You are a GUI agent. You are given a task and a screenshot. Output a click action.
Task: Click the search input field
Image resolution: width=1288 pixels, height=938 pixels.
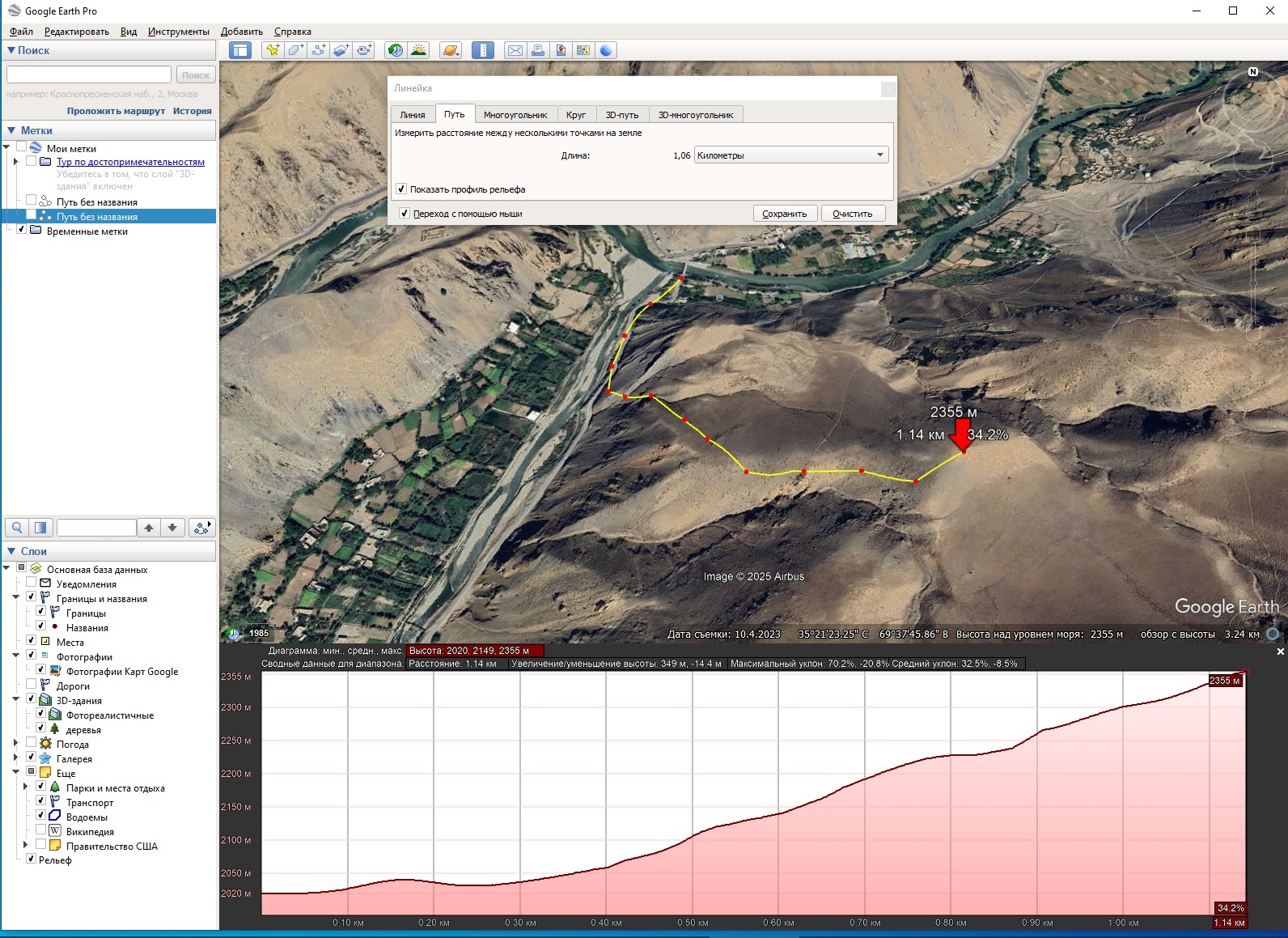click(89, 75)
